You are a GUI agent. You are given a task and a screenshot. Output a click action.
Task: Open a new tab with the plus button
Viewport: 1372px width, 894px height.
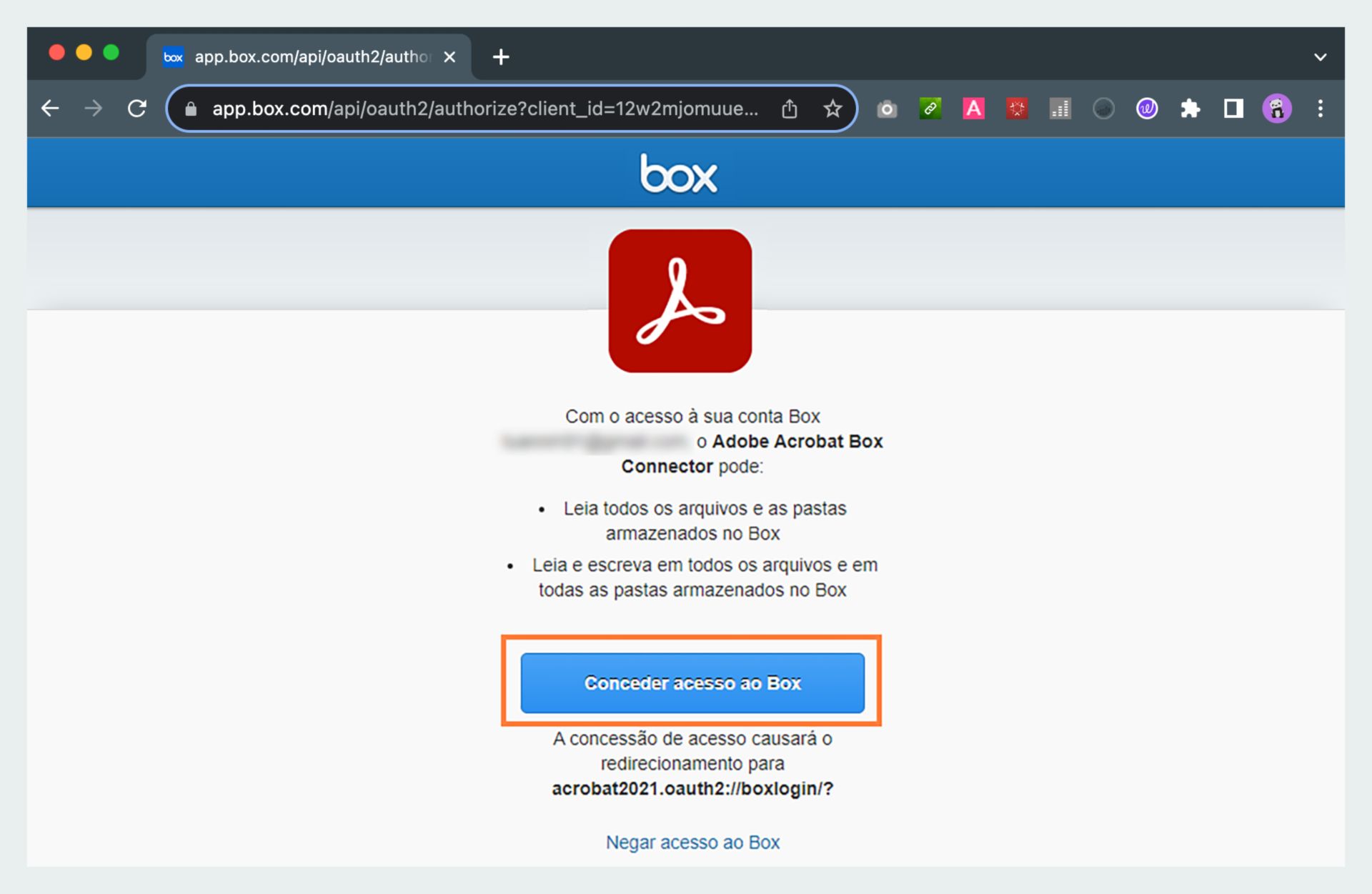click(x=500, y=57)
